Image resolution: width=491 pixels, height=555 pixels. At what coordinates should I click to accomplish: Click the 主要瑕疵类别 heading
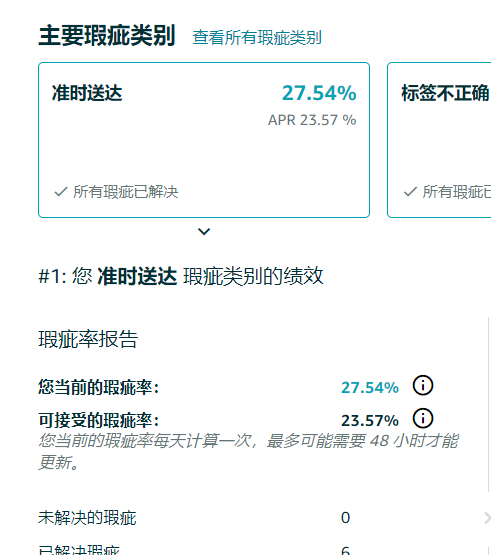107,36
